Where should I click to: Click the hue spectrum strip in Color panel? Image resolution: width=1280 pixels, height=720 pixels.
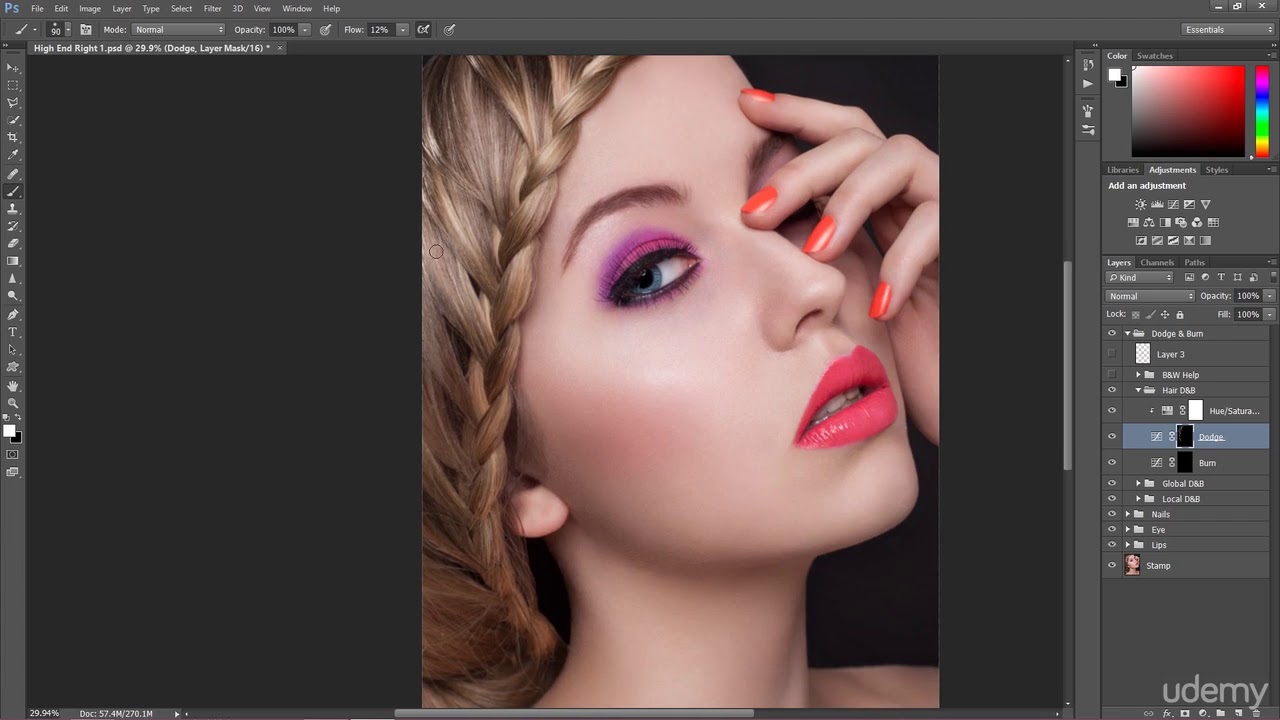coord(1262,110)
